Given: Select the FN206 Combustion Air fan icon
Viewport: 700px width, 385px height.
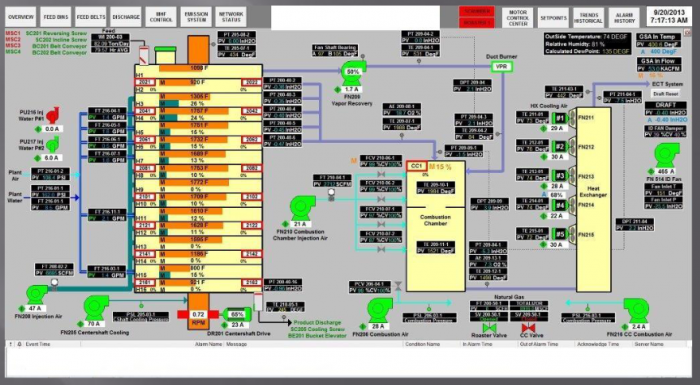Looking at the screenshot, I should [x=379, y=310].
